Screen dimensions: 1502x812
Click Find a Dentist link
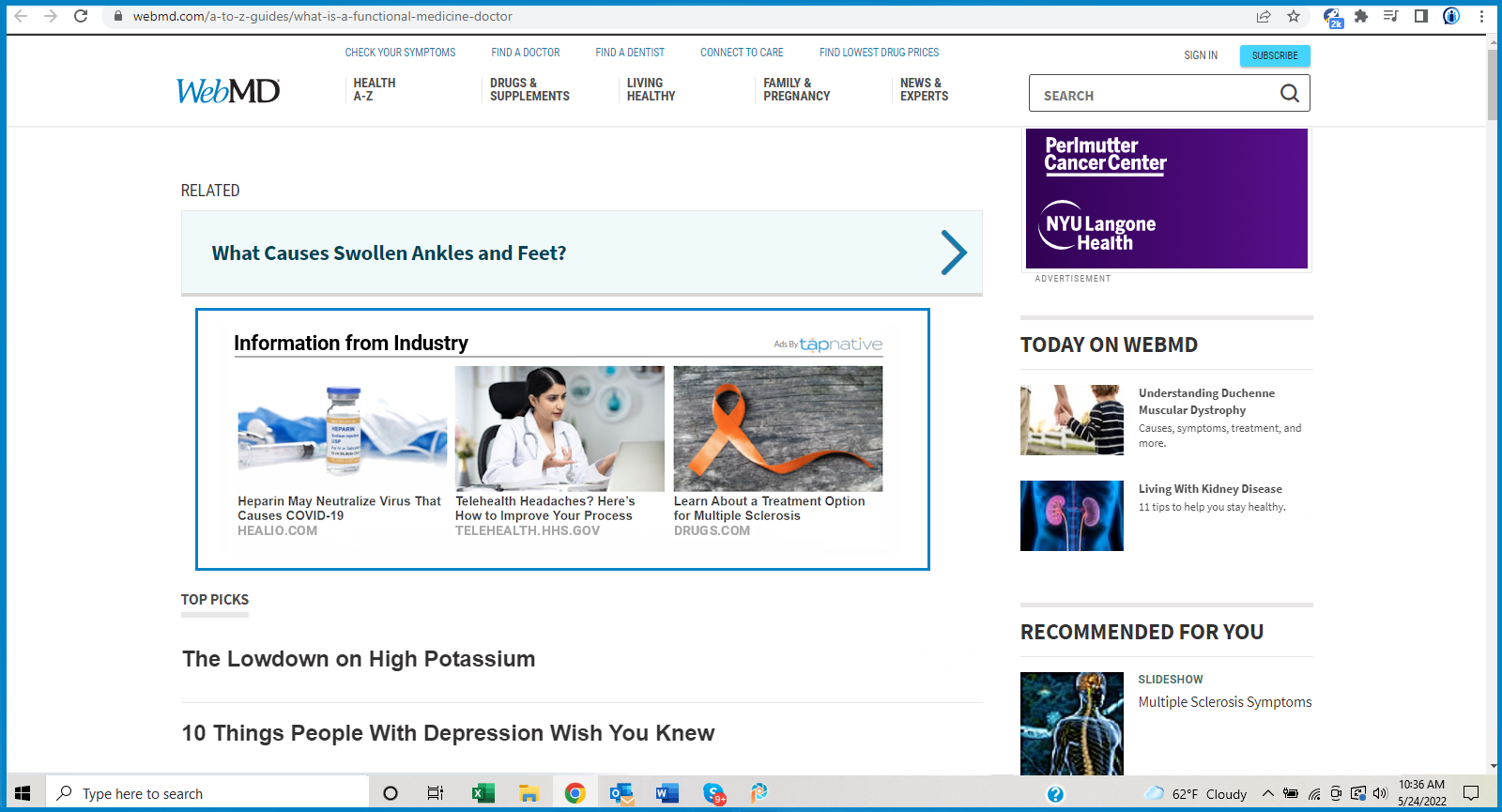tap(630, 53)
